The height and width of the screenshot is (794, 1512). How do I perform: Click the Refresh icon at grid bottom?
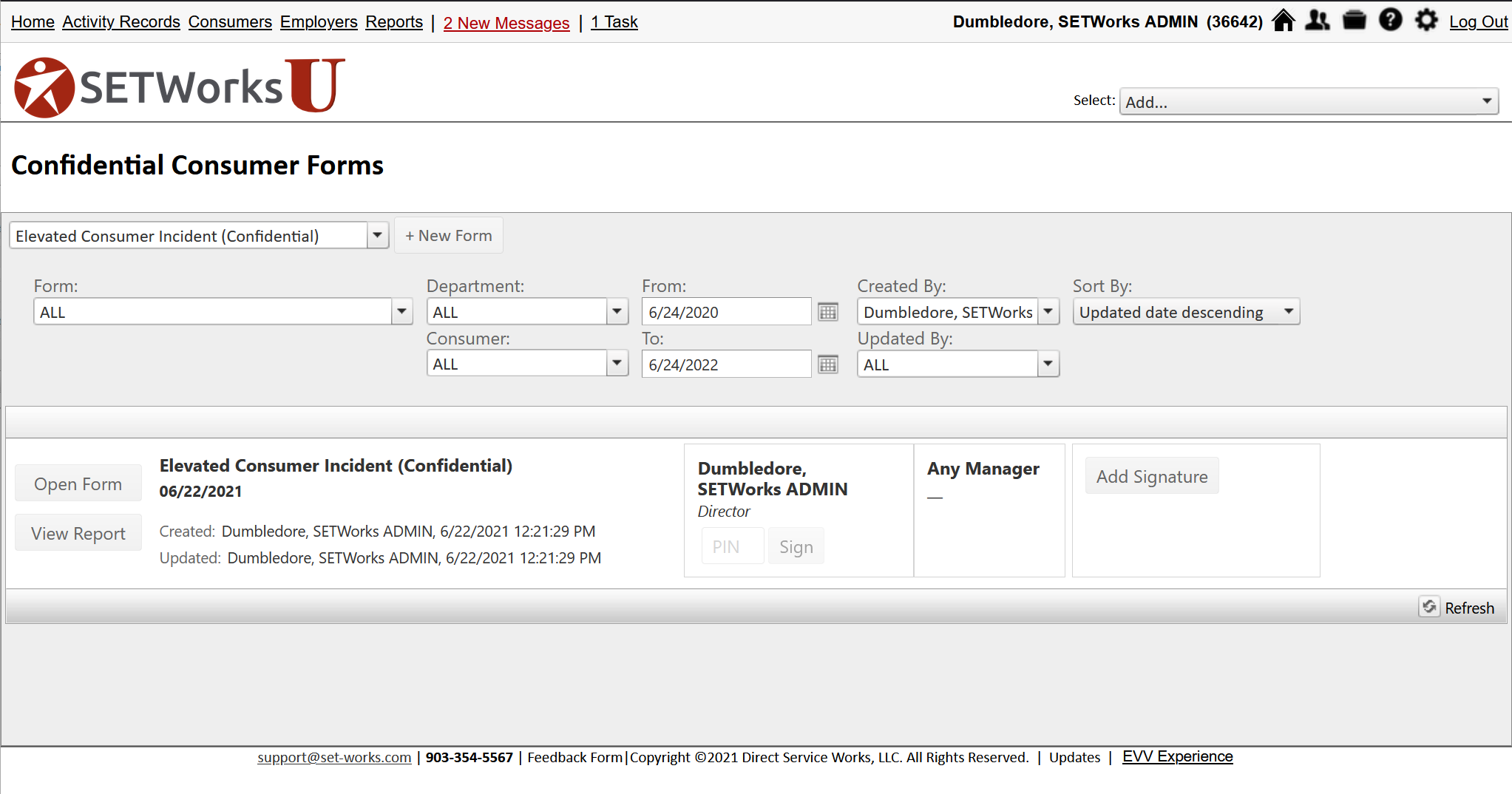point(1429,607)
